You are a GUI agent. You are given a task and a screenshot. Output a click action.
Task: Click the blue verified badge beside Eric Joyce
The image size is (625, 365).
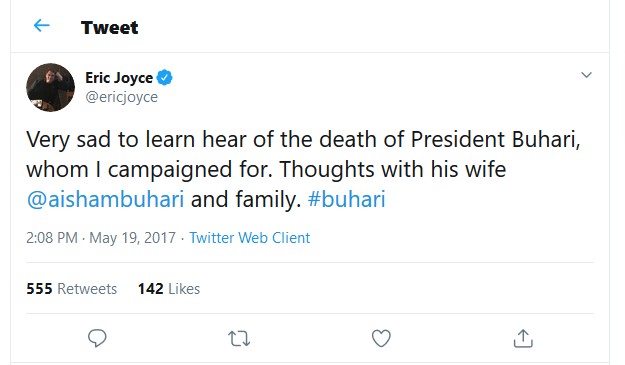pos(164,77)
